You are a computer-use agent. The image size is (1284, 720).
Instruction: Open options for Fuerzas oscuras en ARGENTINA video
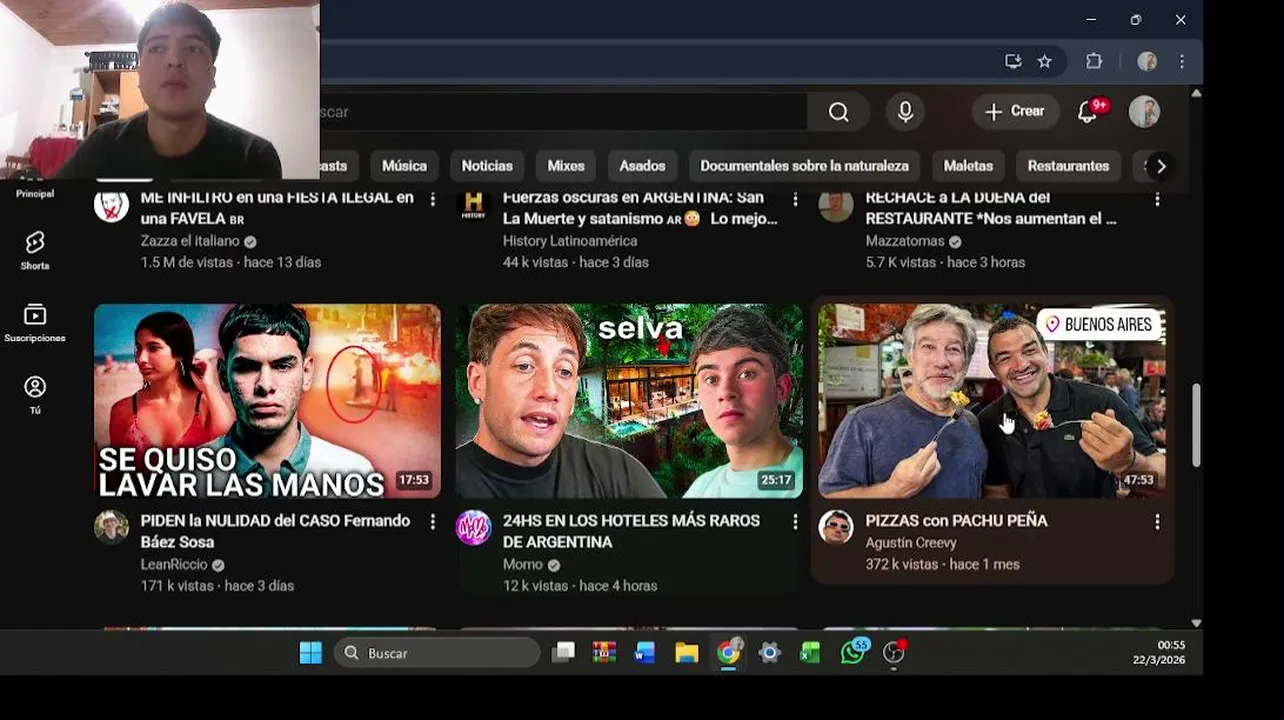click(x=795, y=199)
